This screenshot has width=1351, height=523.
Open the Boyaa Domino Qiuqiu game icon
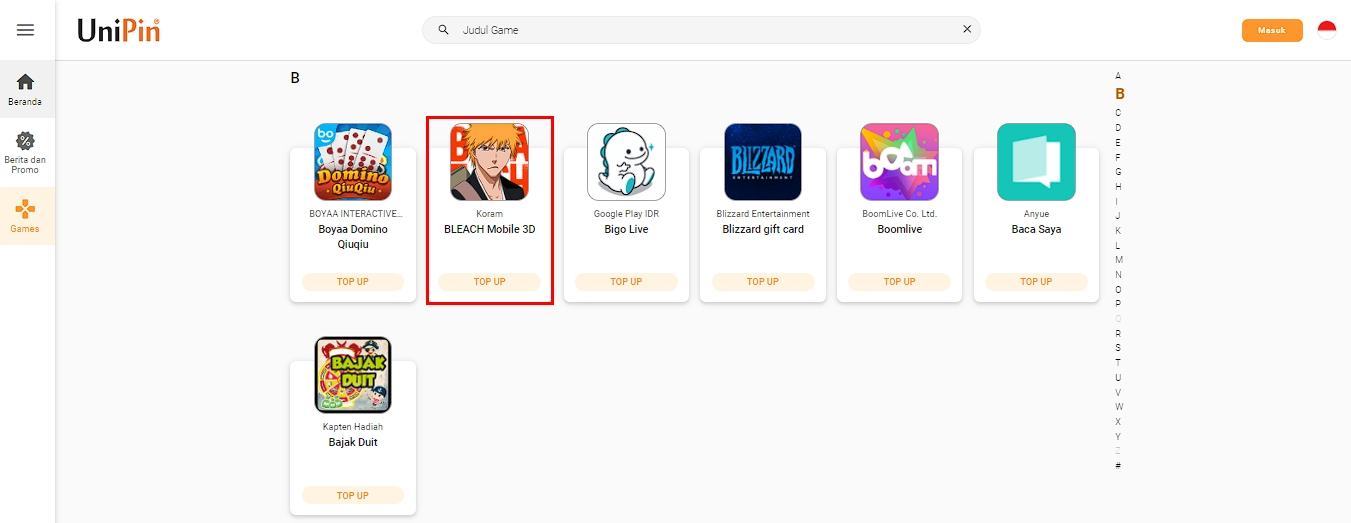click(353, 162)
